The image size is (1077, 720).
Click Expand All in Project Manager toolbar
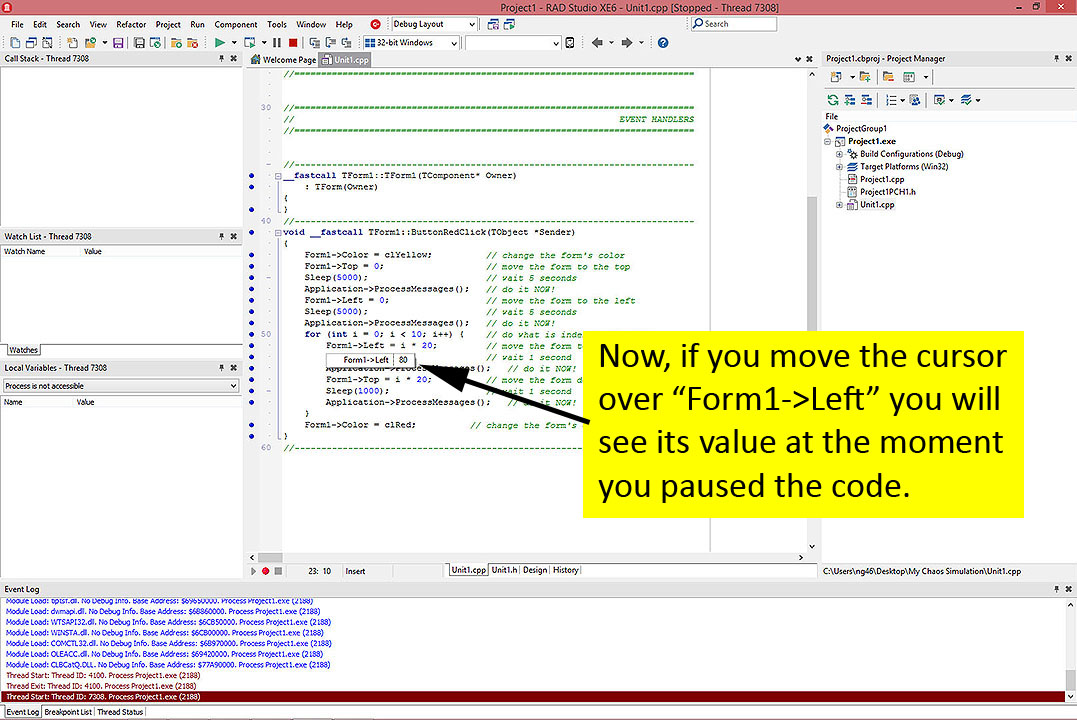tap(850, 100)
